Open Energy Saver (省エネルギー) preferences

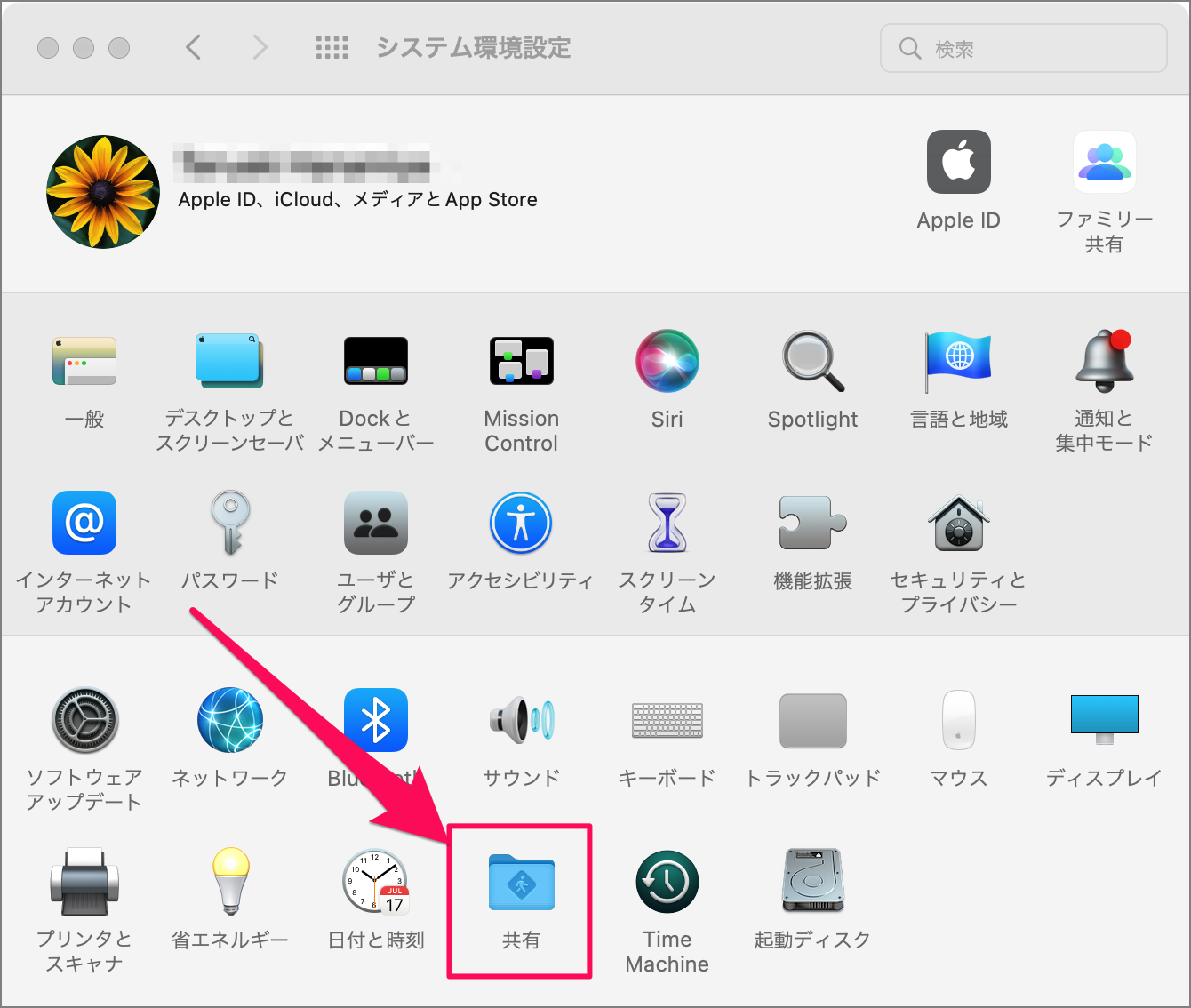(x=229, y=883)
